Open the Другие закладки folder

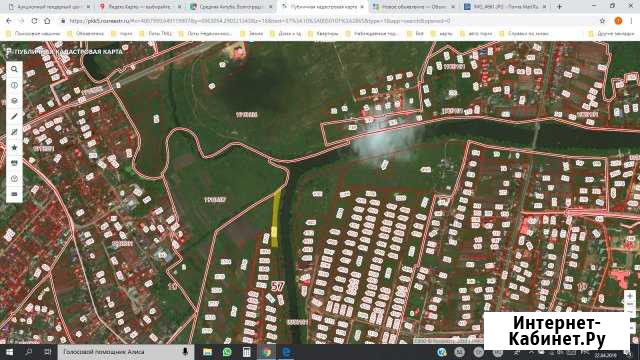[x=611, y=34]
